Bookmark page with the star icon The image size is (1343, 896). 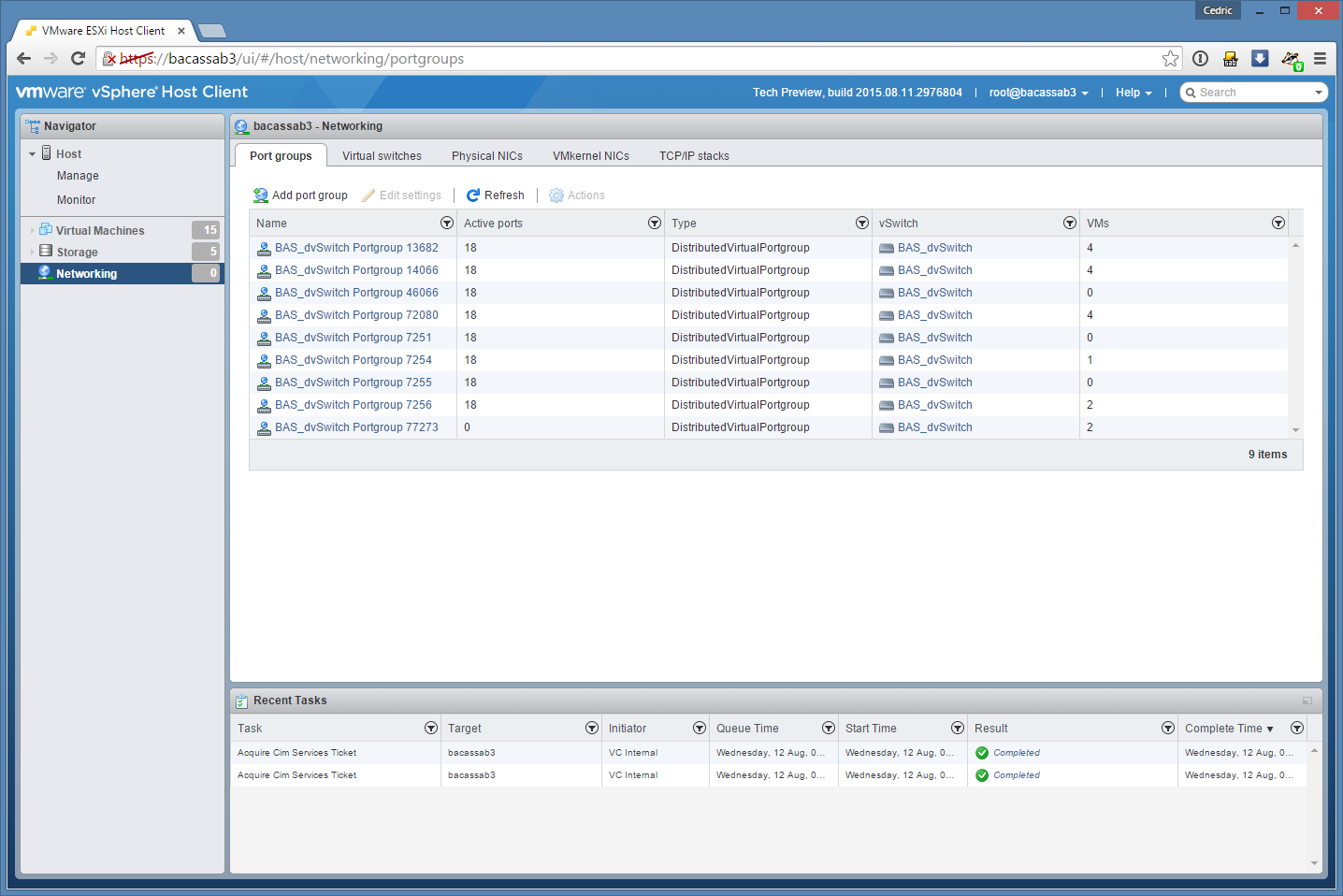(x=1170, y=59)
